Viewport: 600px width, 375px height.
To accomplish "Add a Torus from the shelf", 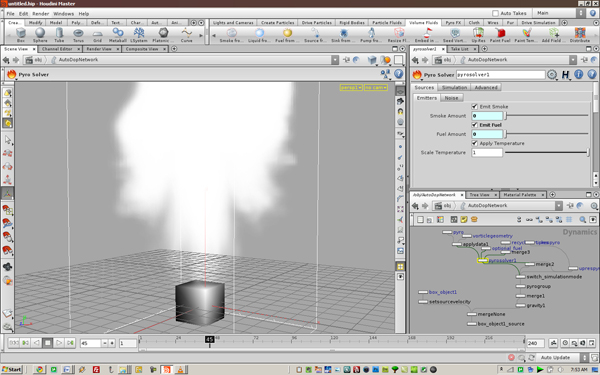I will pos(78,35).
